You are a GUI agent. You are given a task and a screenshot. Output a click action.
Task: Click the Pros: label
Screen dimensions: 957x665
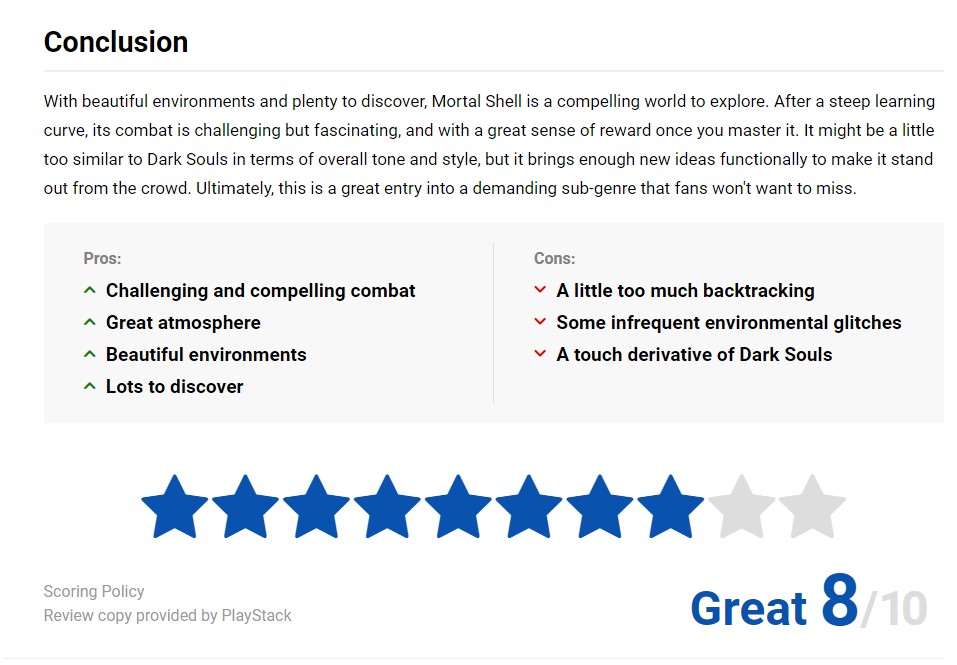click(102, 258)
